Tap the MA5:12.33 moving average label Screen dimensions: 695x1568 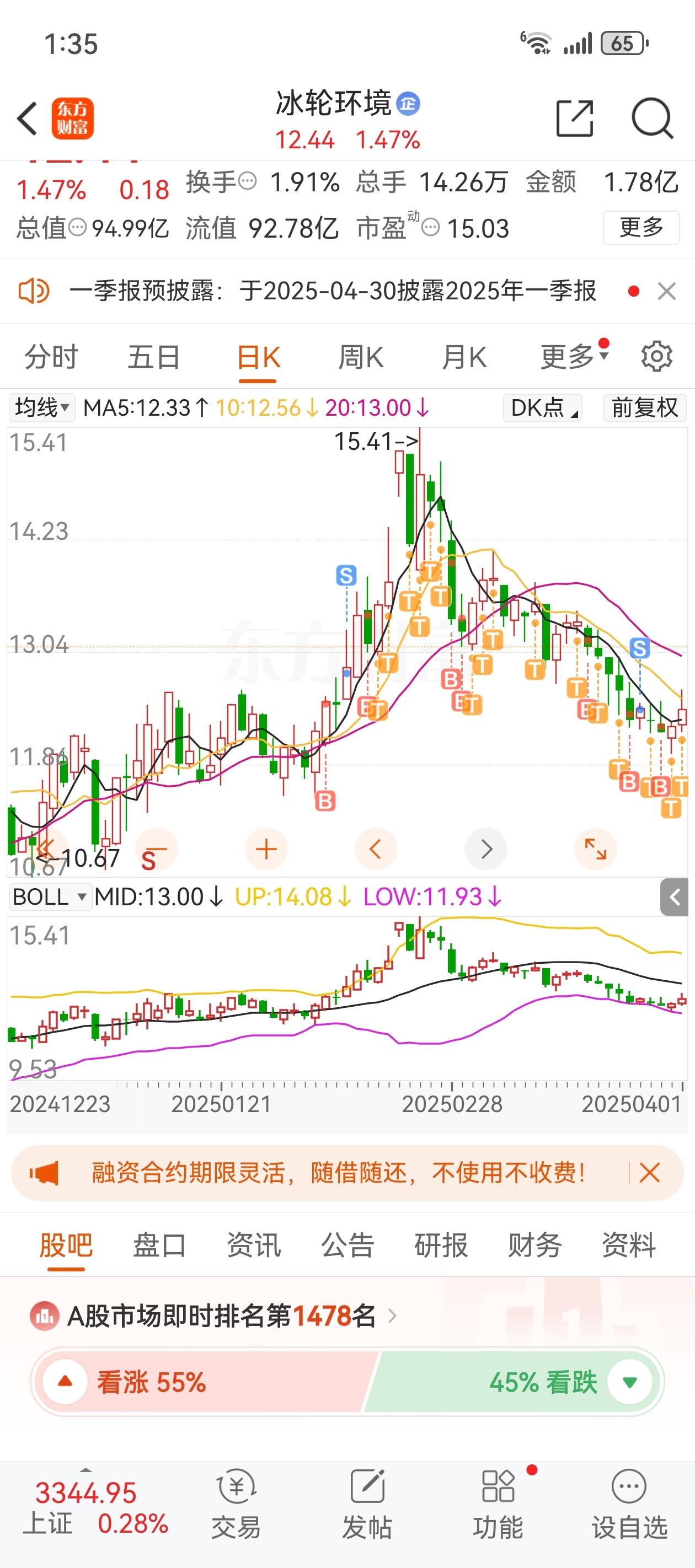[x=146, y=407]
